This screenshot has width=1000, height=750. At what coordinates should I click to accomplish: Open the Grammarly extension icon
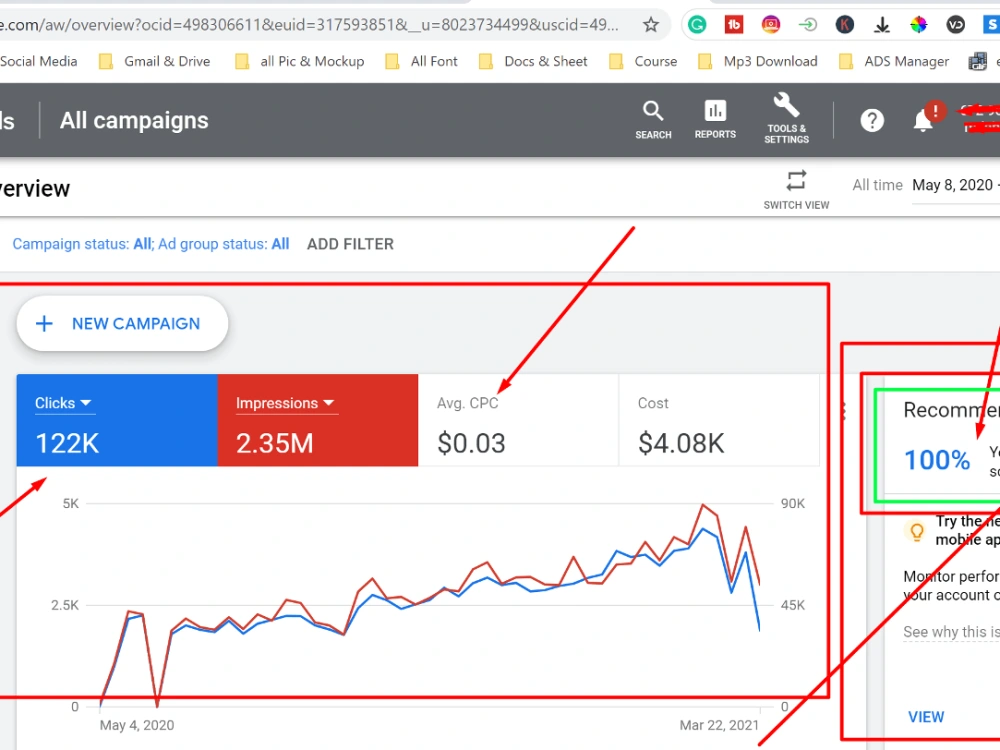point(697,25)
